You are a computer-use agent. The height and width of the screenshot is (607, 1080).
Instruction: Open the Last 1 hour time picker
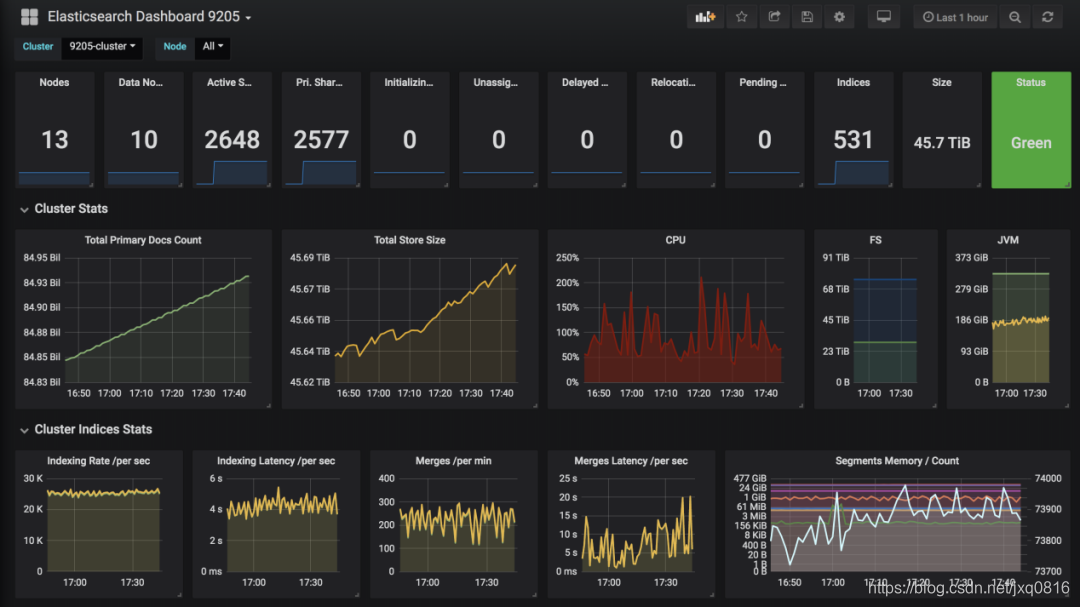click(x=955, y=17)
